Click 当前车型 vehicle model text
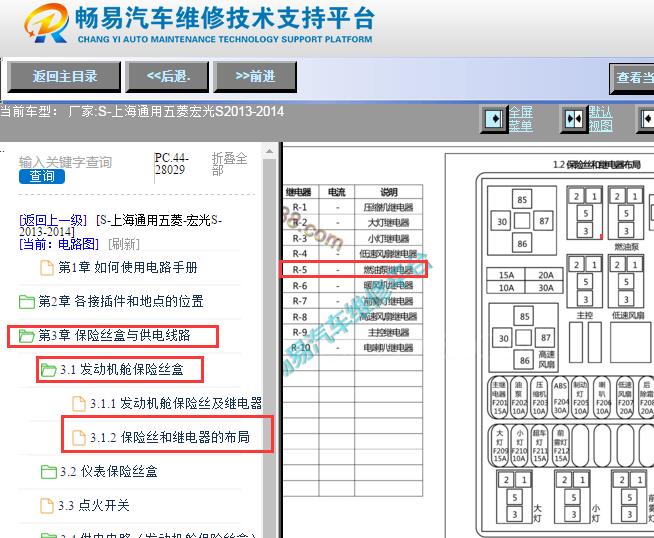Image resolution: width=654 pixels, height=538 pixels. pos(142,112)
